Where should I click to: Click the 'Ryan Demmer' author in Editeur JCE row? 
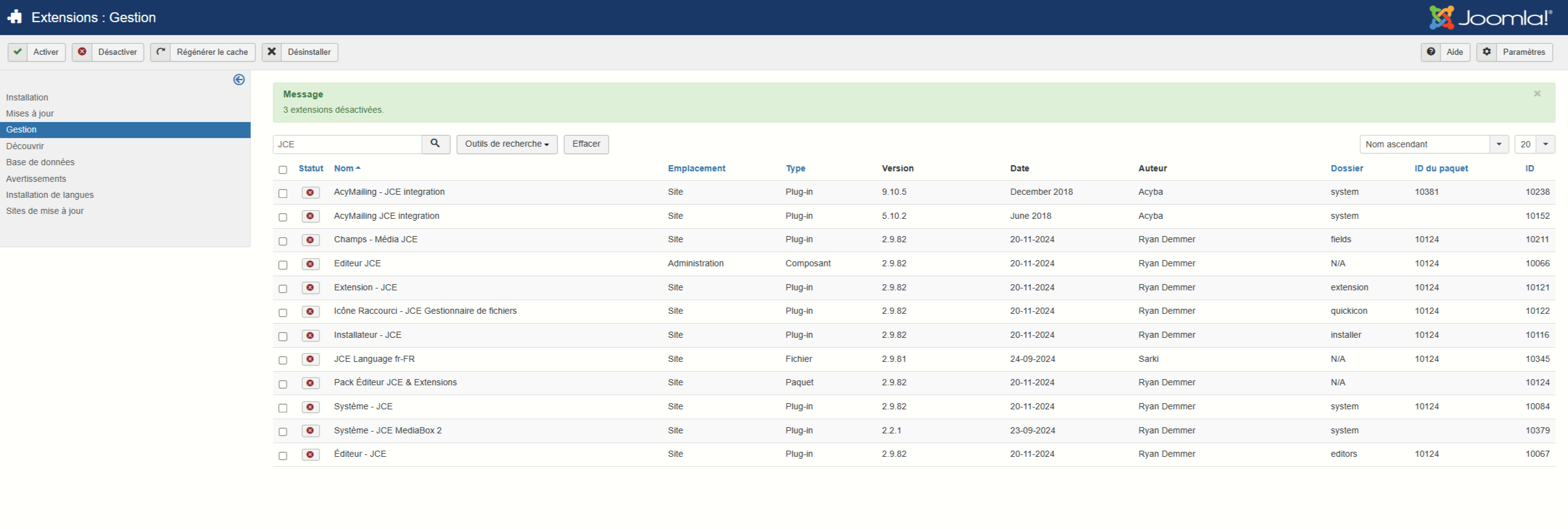(x=1167, y=263)
